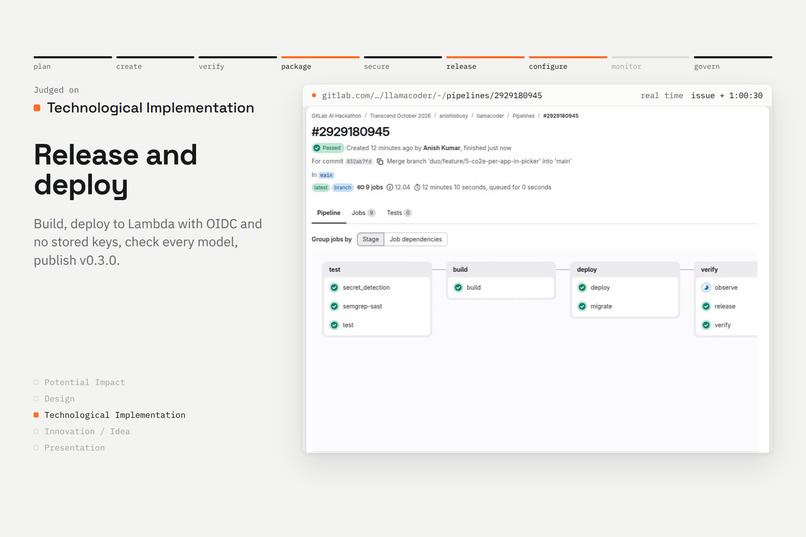The width and height of the screenshot is (806, 537).
Task: Click the latest badge
Action: point(320,188)
